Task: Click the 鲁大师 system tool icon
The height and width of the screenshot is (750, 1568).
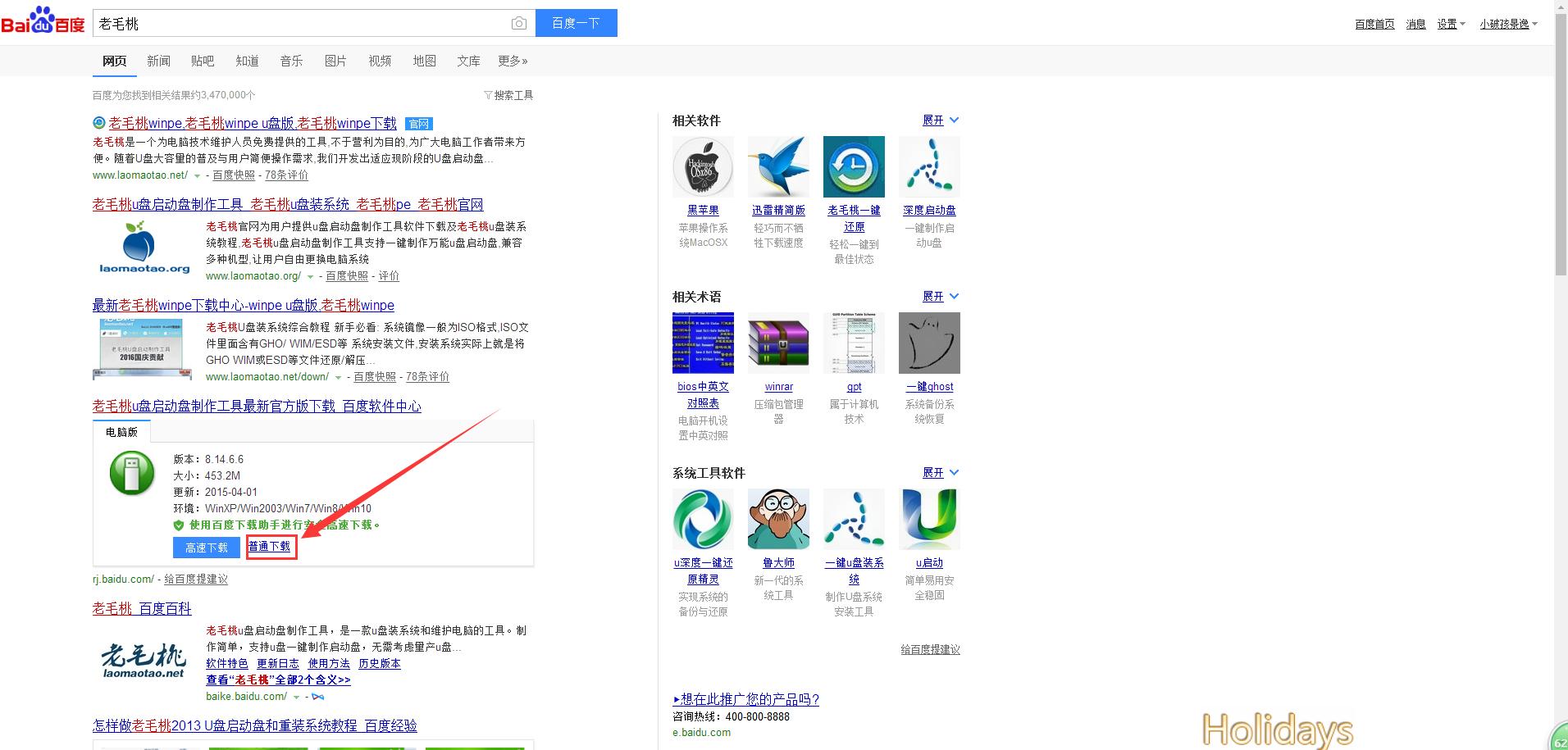Action: (x=777, y=518)
